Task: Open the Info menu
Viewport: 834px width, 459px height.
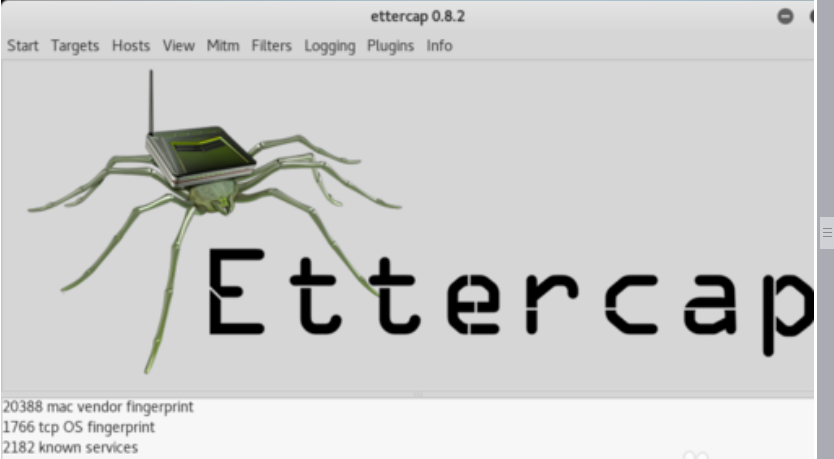Action: [x=439, y=46]
